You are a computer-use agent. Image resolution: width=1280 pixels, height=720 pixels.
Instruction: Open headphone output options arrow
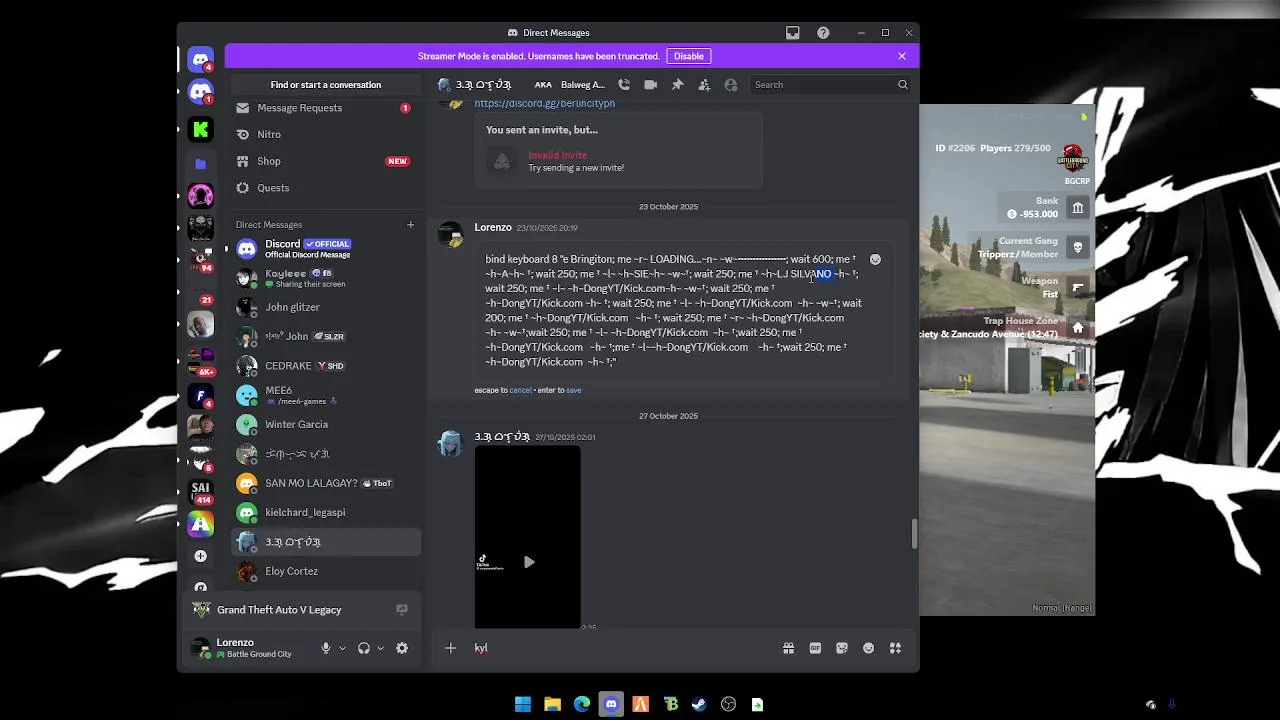coord(380,648)
